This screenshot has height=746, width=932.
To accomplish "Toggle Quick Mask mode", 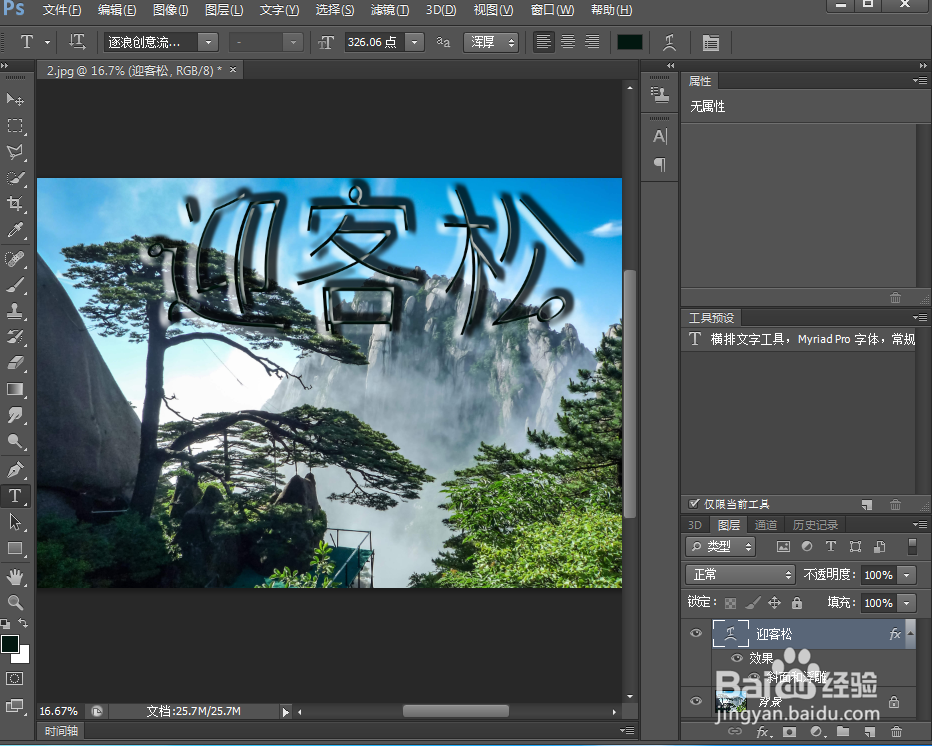I will click(15, 679).
